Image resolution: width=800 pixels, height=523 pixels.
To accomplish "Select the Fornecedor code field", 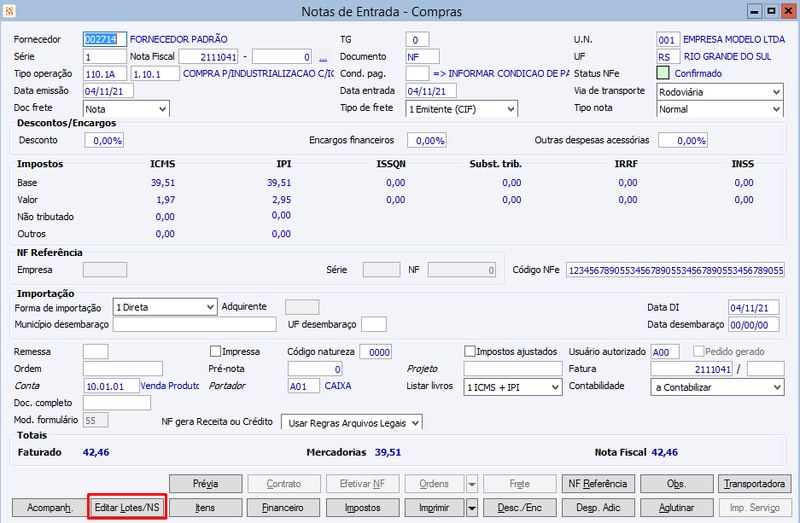I will pos(105,39).
